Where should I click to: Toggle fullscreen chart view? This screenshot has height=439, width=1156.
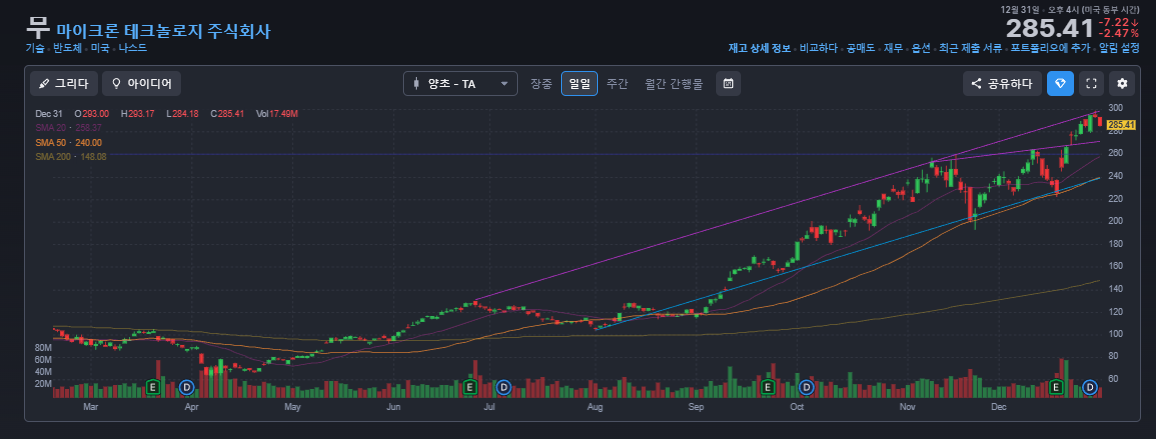pyautogui.click(x=1091, y=83)
